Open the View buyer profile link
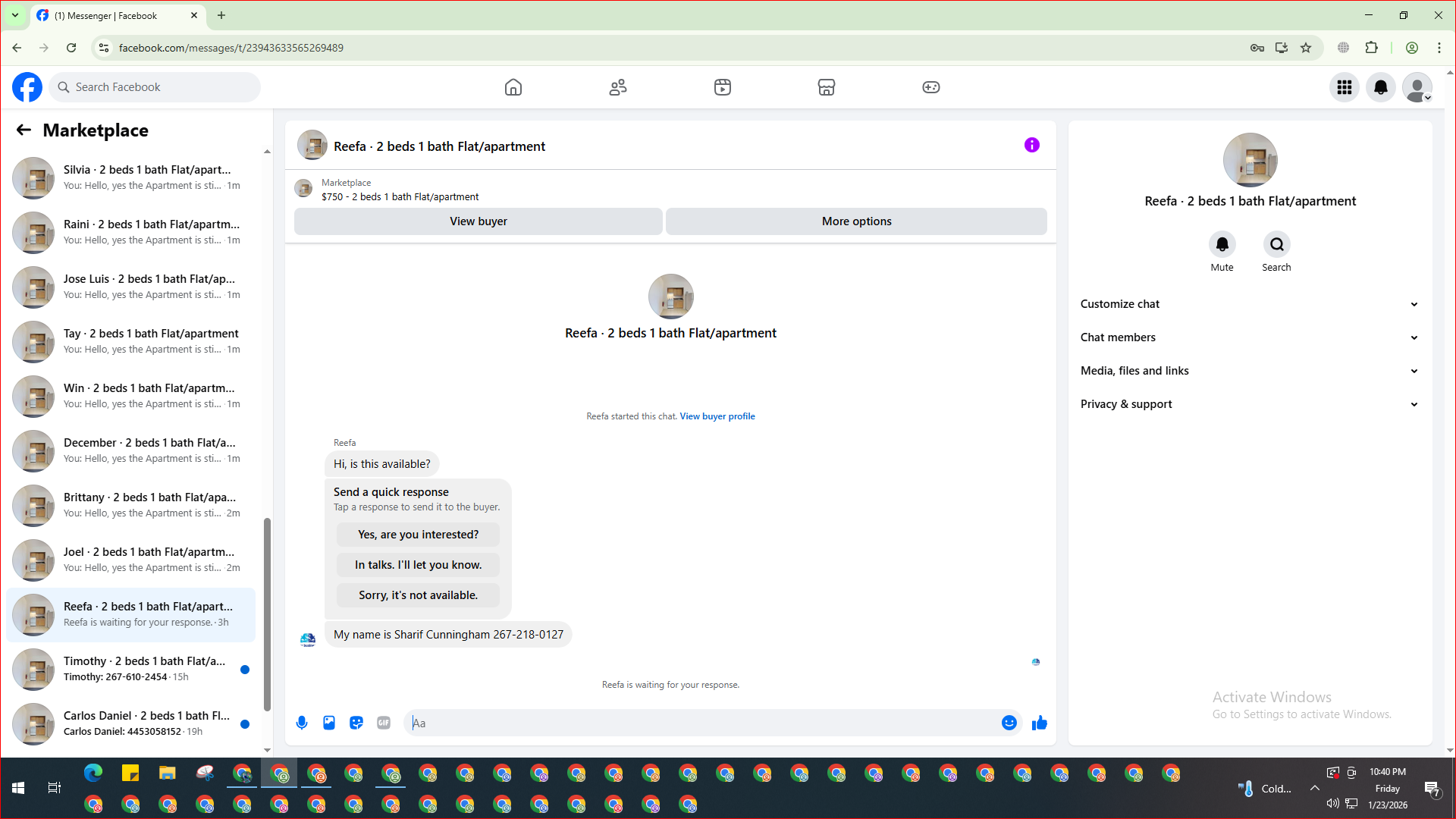 (x=717, y=416)
